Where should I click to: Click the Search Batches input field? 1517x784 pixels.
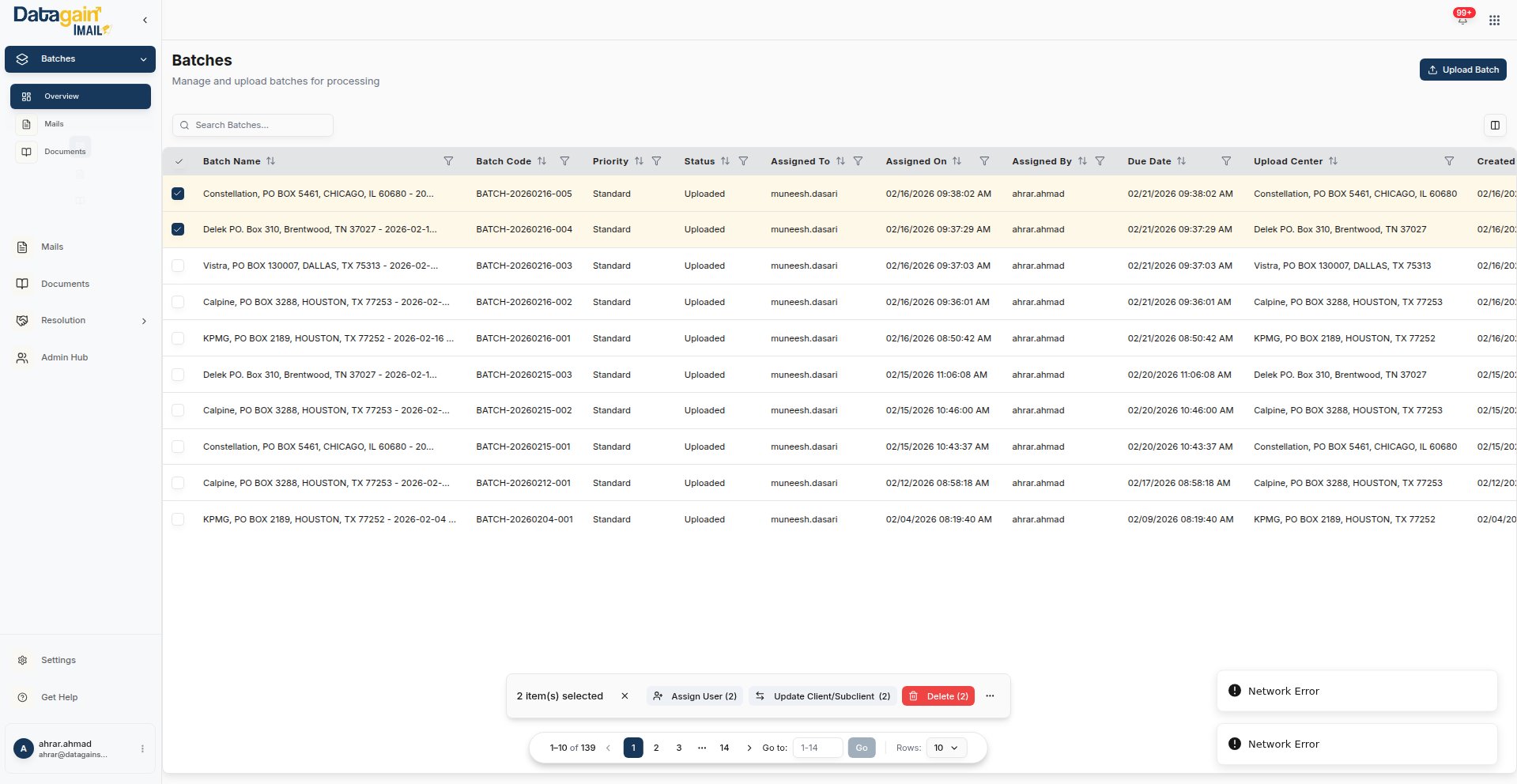tap(253, 125)
